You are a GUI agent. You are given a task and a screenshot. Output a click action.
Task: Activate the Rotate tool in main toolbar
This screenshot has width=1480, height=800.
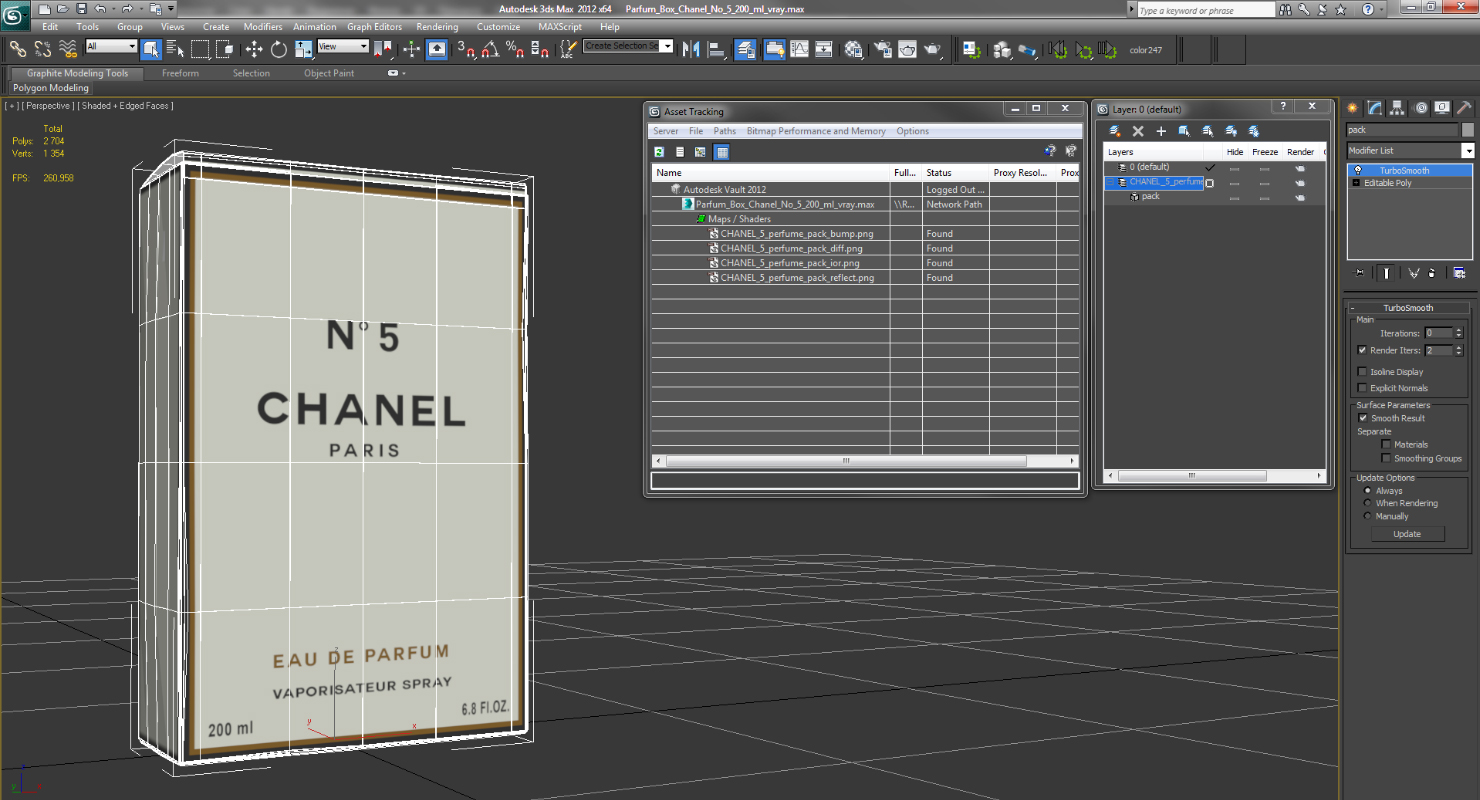(278, 49)
